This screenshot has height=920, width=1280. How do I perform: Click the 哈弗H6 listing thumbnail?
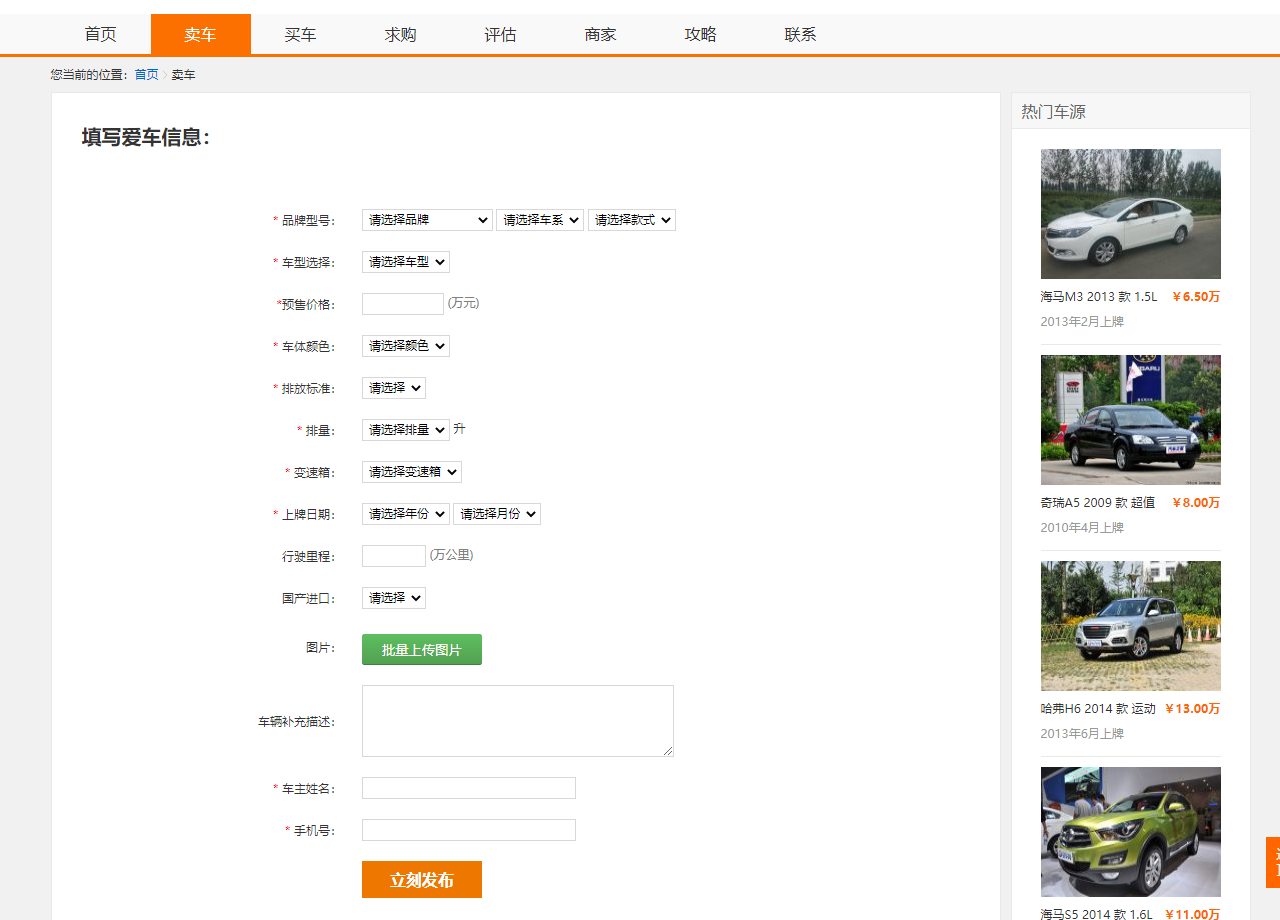[1130, 625]
